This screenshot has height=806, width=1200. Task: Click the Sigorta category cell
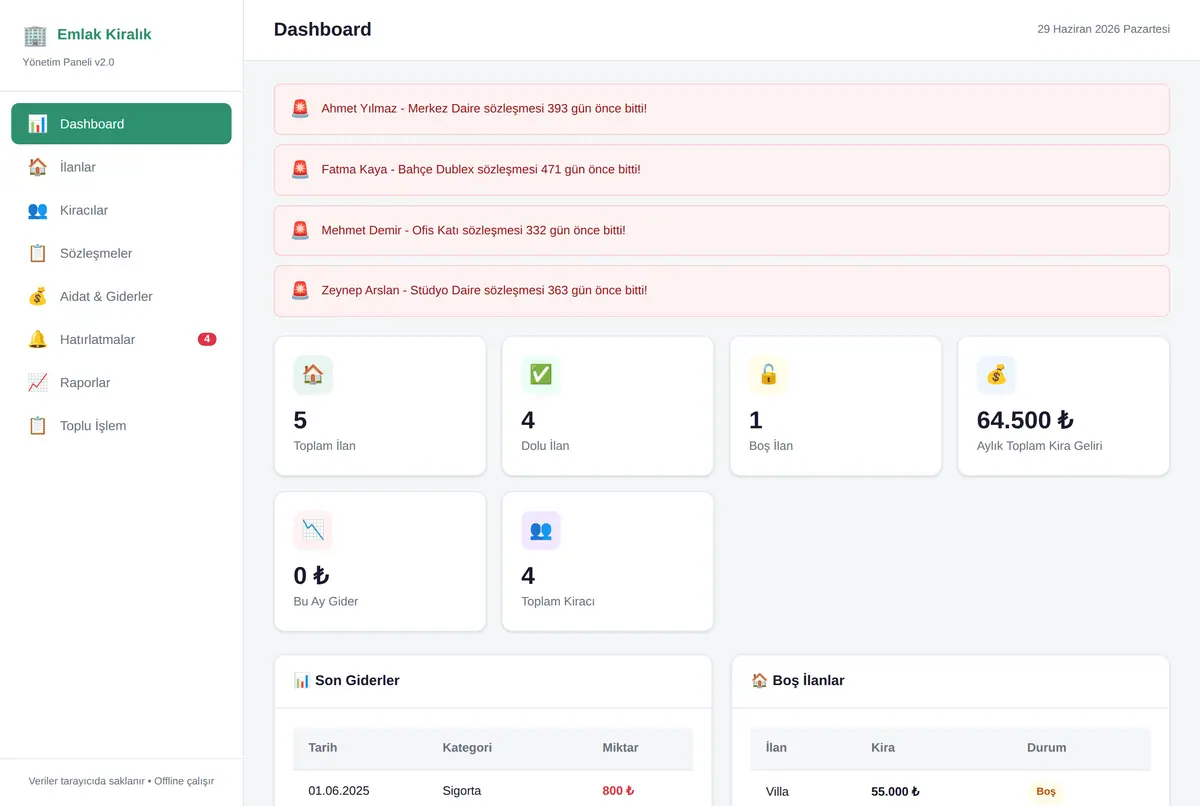pos(462,791)
